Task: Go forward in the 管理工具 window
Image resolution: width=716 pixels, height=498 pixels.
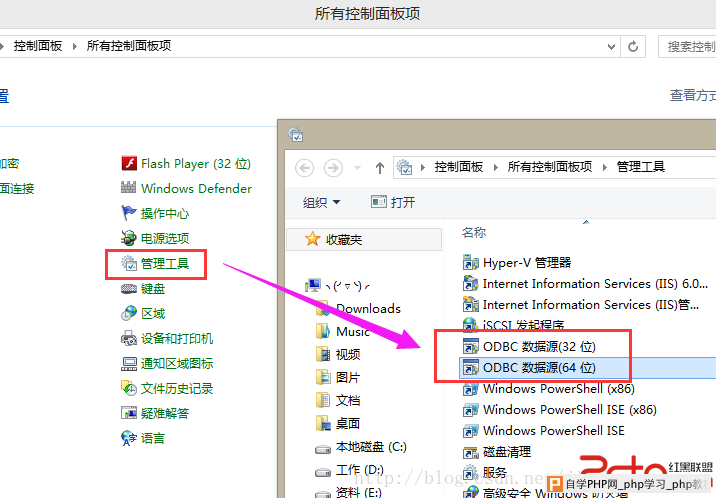Action: point(333,168)
